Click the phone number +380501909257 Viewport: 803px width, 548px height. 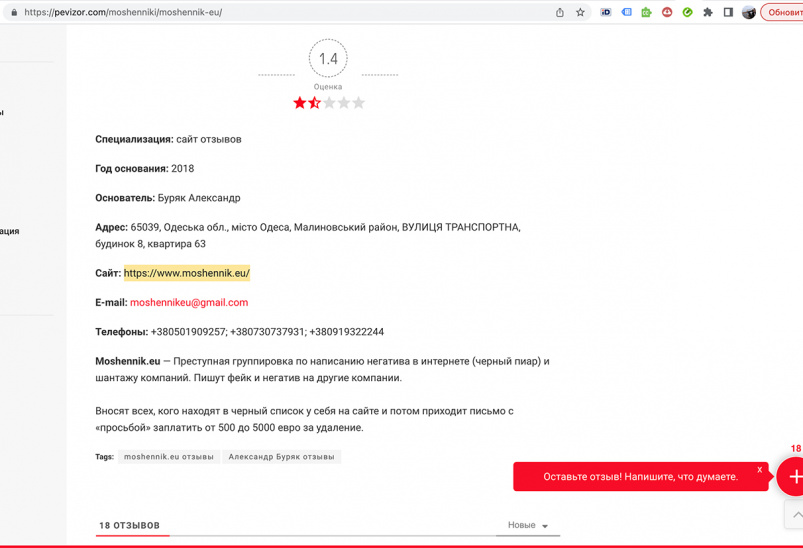(x=188, y=332)
